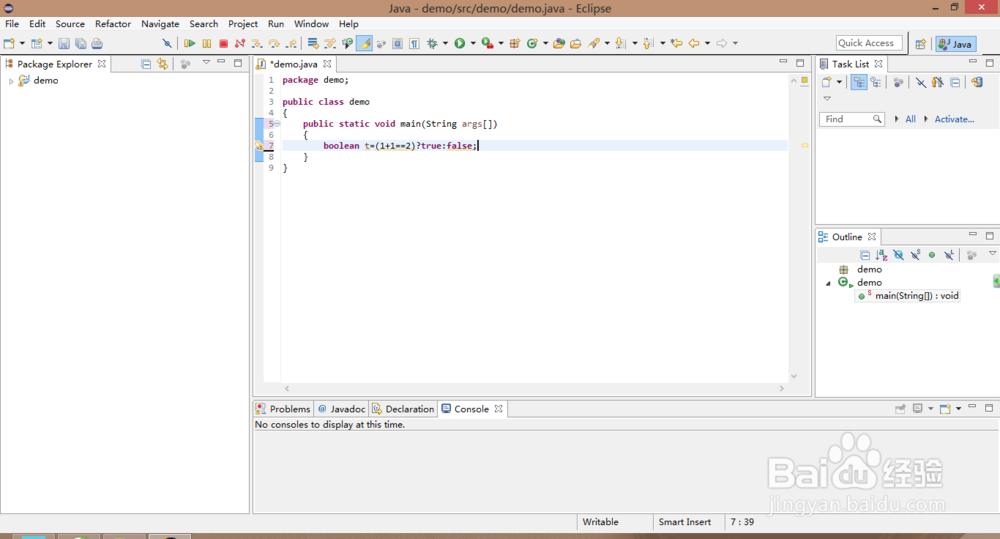Open Package Explorer view menu triangle
Viewport: 1000px width, 539px height.
(x=206, y=63)
